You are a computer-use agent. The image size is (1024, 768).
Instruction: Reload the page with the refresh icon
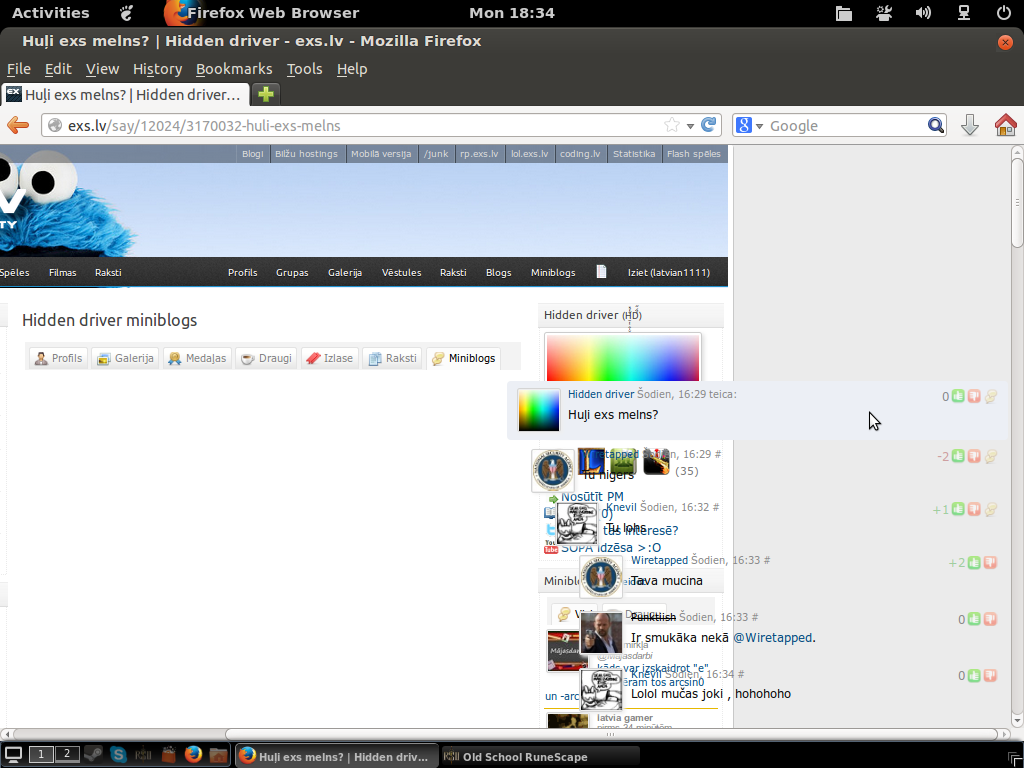pos(709,125)
